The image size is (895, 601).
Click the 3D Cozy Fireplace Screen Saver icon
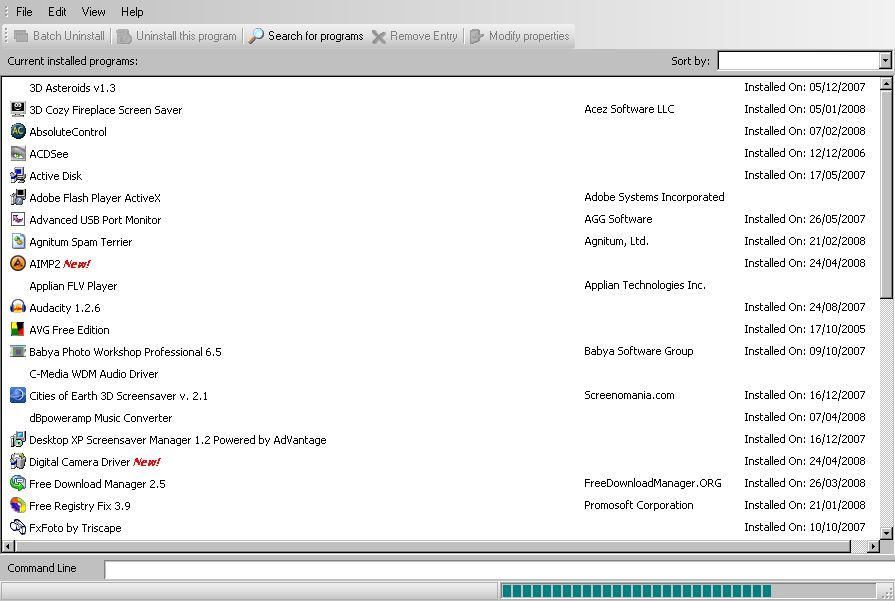click(x=18, y=109)
